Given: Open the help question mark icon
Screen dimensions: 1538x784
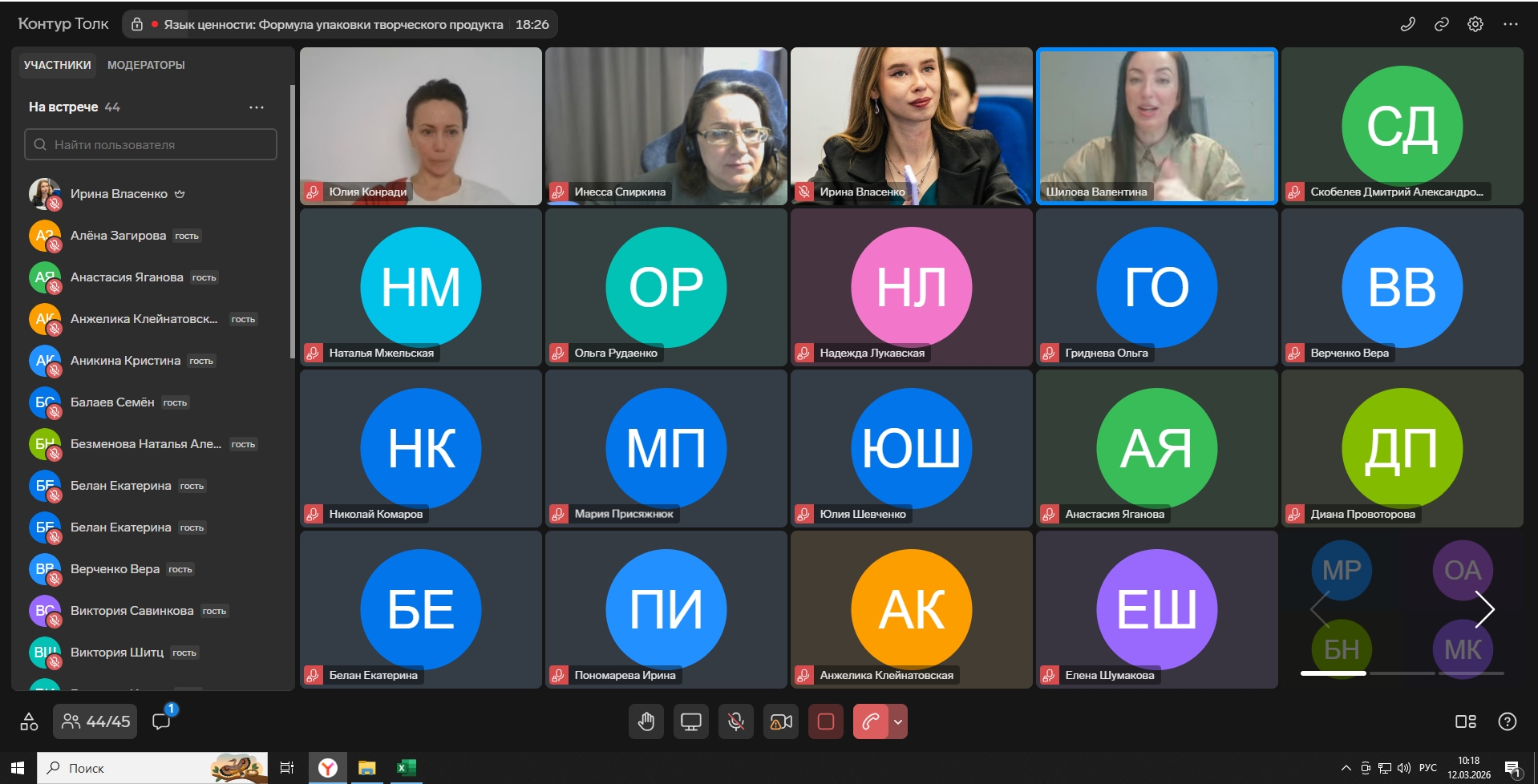Looking at the screenshot, I should click(x=1507, y=721).
